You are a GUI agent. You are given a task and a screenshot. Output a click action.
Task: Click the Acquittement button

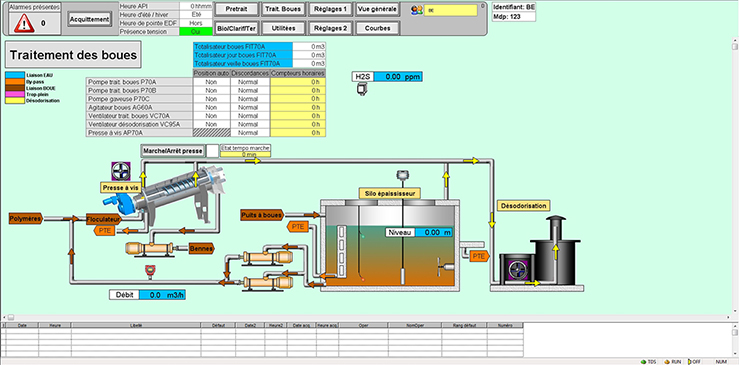pyautogui.click(x=90, y=19)
